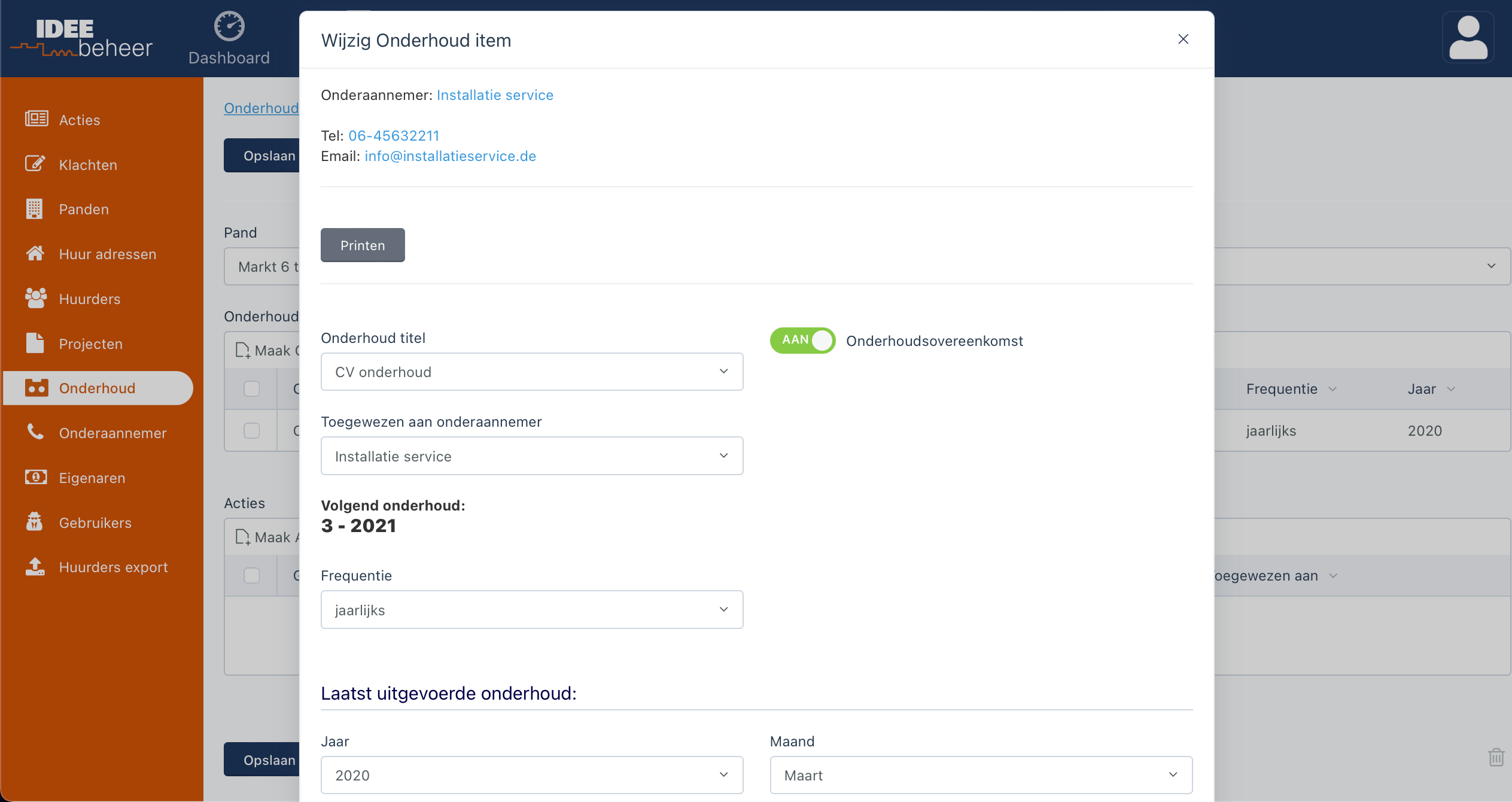Click the Acties newspaper icon in sidebar
The width and height of the screenshot is (1512, 802).
click(x=36, y=119)
